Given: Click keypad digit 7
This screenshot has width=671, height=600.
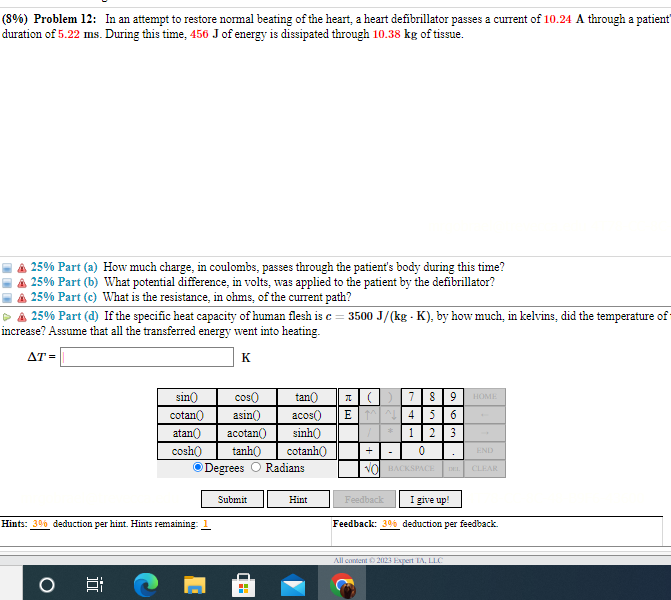Looking at the screenshot, I should coord(411,397).
